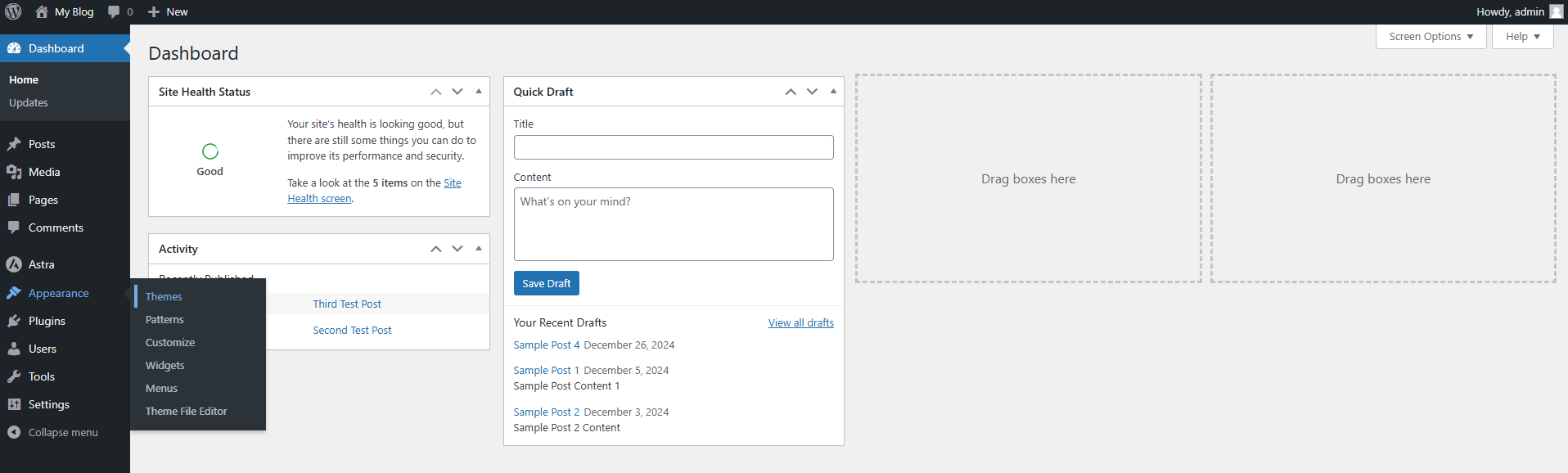1568x473 pixels.
Task: Open the Screen Options dropdown
Action: click(x=1431, y=37)
